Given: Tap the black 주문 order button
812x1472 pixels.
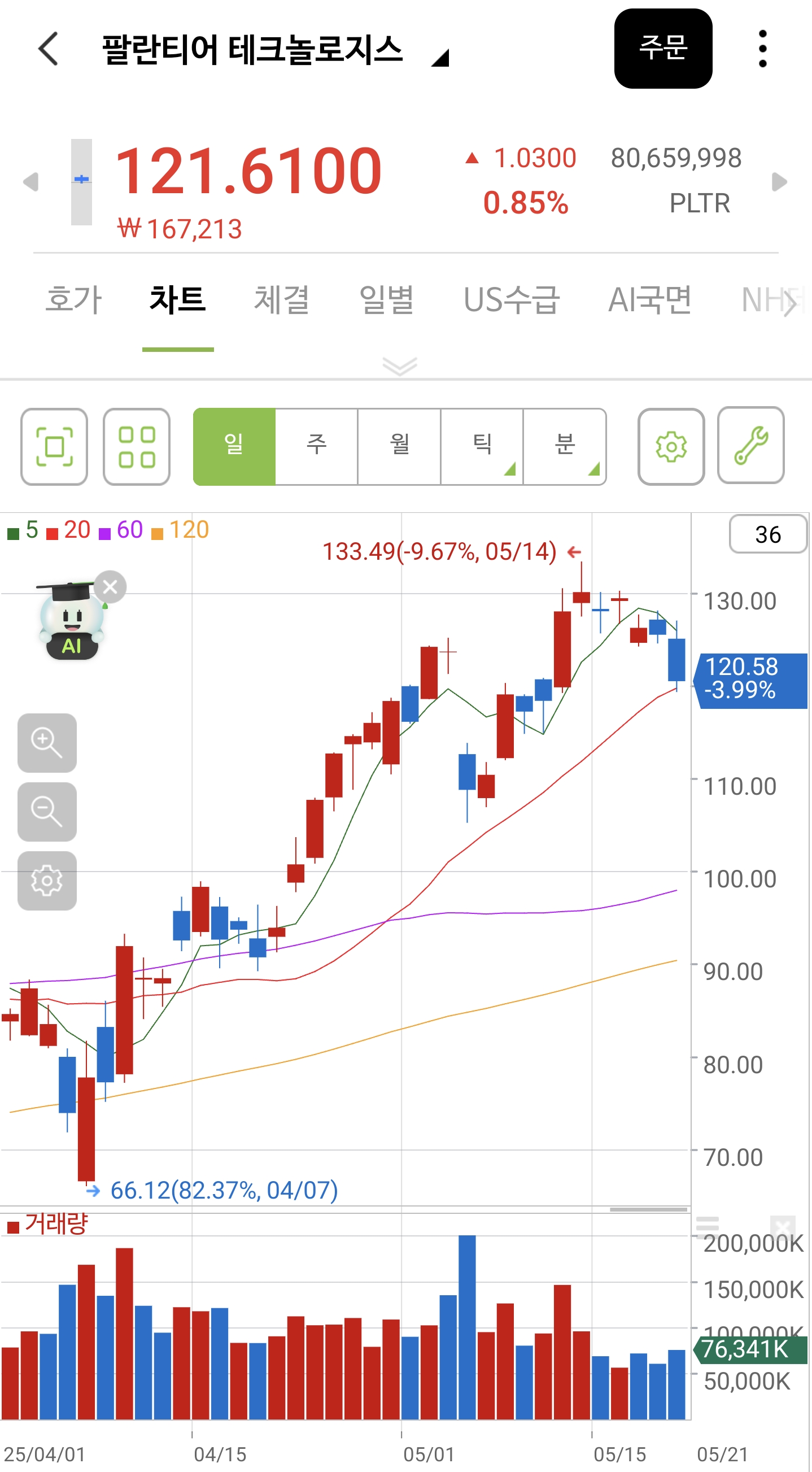Looking at the screenshot, I should point(663,49).
